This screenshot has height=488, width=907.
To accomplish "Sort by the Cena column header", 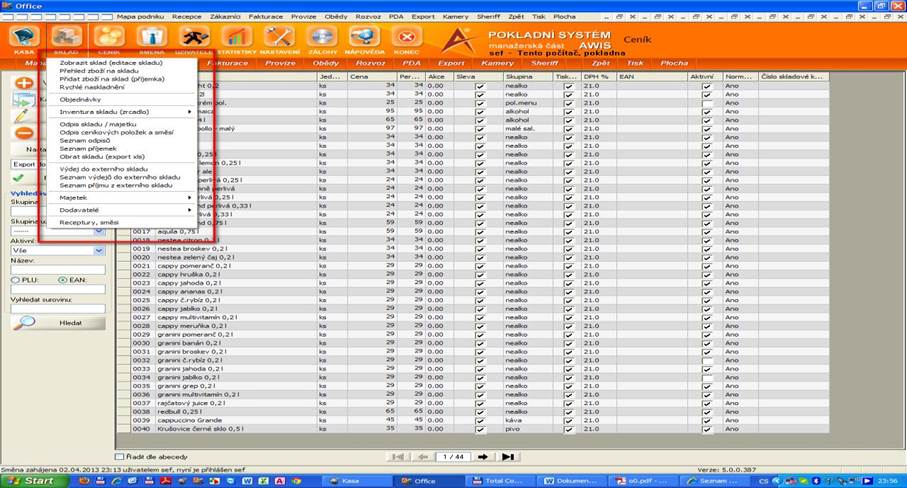I will [x=372, y=76].
